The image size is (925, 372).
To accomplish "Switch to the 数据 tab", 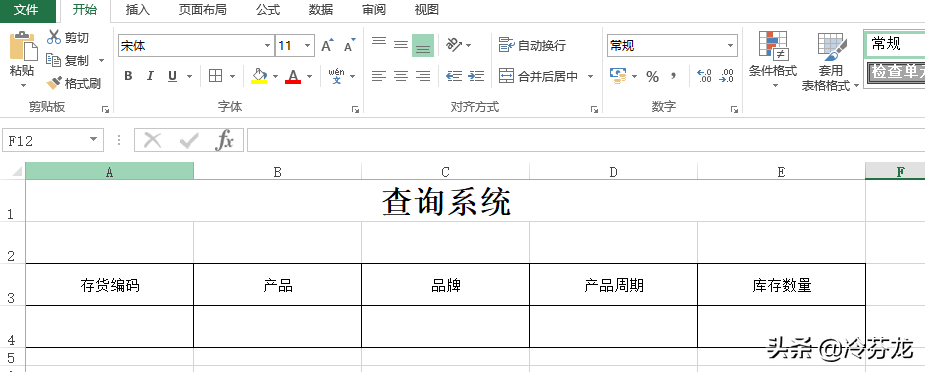I will [x=321, y=10].
